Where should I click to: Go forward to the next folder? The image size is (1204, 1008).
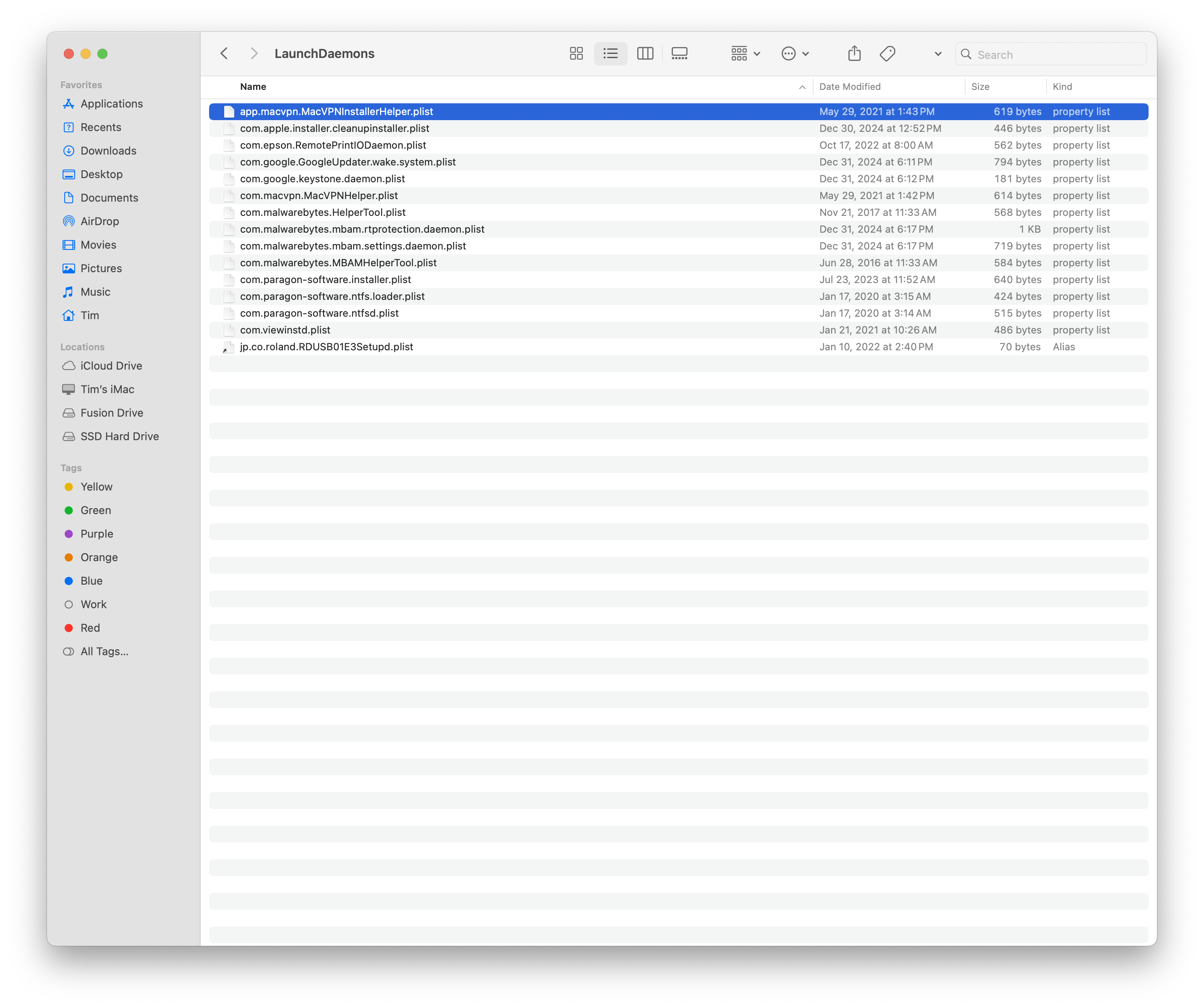point(254,53)
